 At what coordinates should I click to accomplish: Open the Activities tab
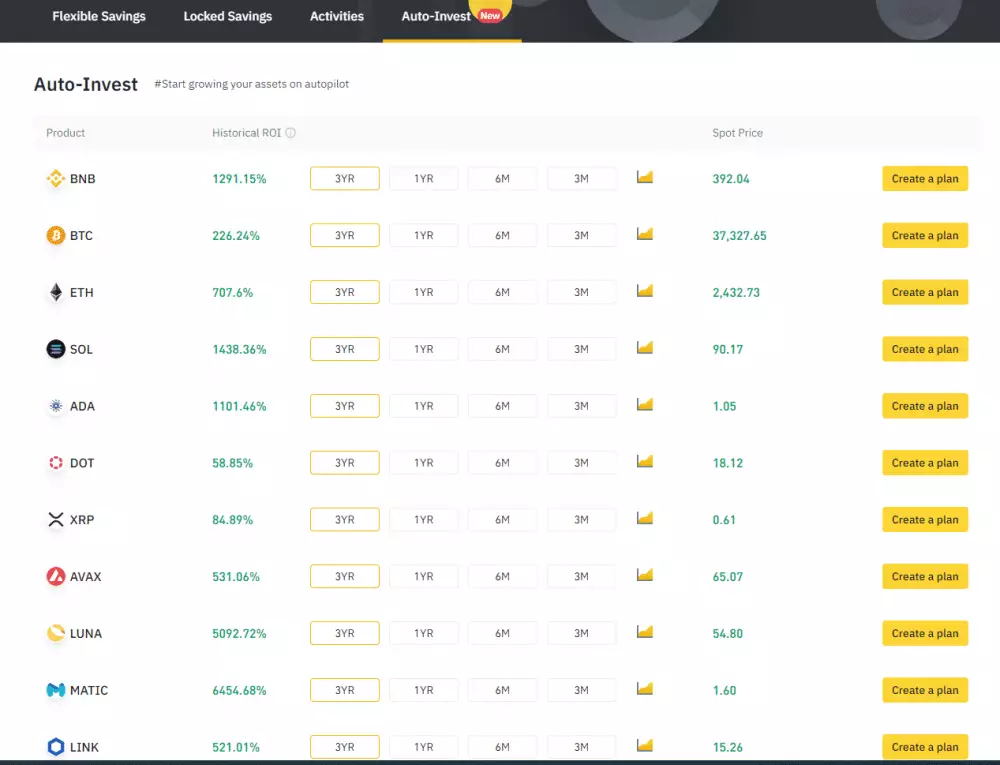tap(336, 16)
